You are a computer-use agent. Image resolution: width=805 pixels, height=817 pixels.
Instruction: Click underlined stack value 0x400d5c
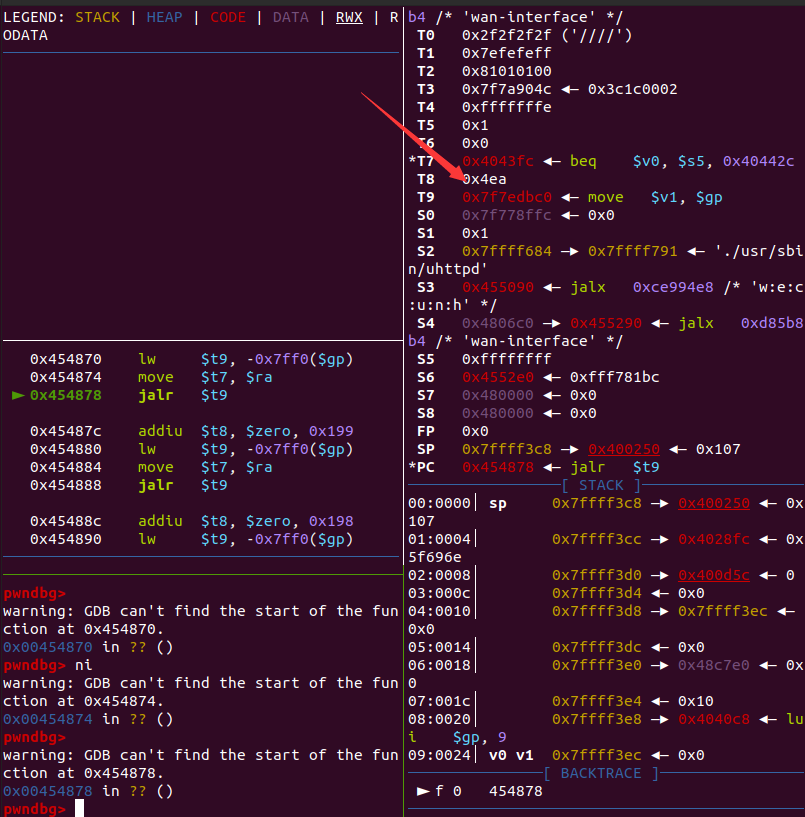pos(714,575)
